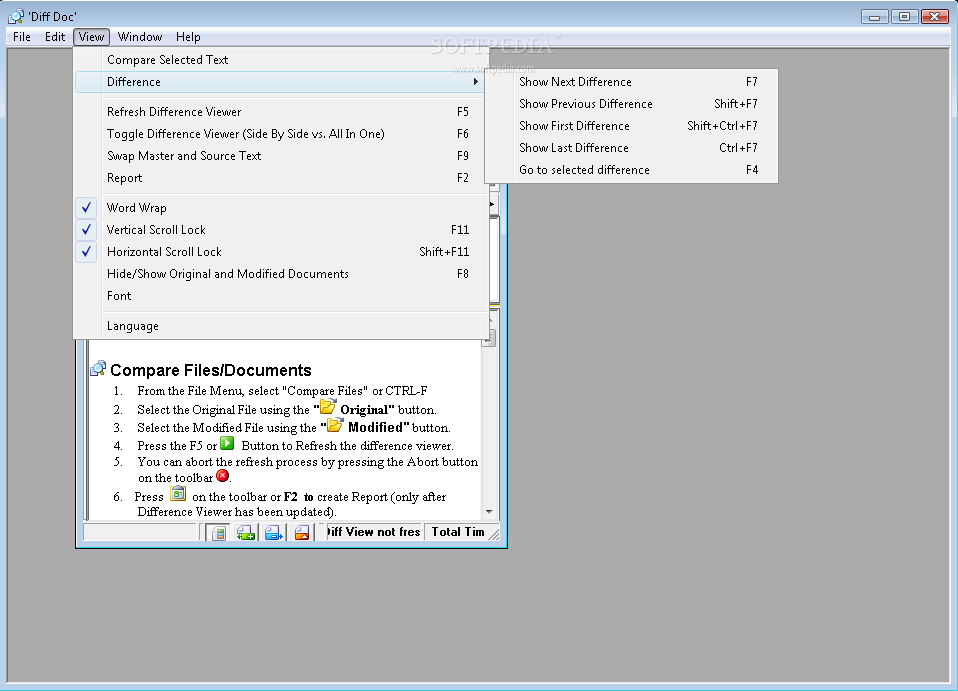Click the red/orange status bar filter icon

[302, 533]
